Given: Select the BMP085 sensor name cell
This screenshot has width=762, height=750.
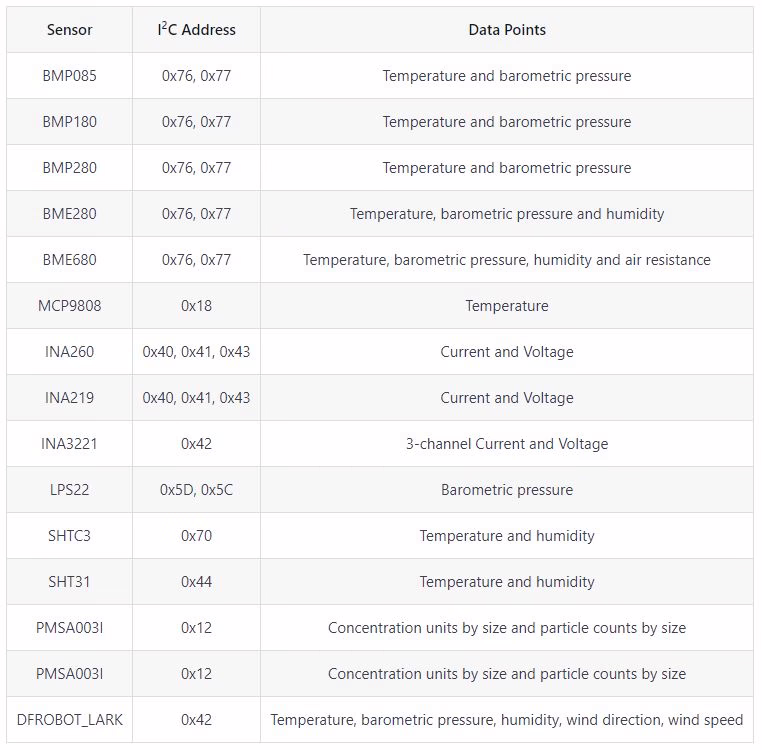Looking at the screenshot, I should tap(69, 76).
